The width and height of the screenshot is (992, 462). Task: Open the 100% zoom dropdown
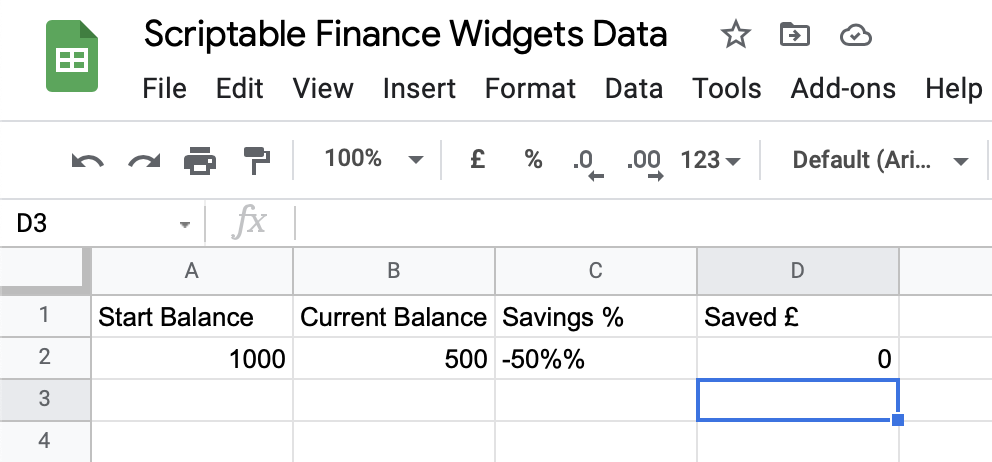pyautogui.click(x=373, y=159)
